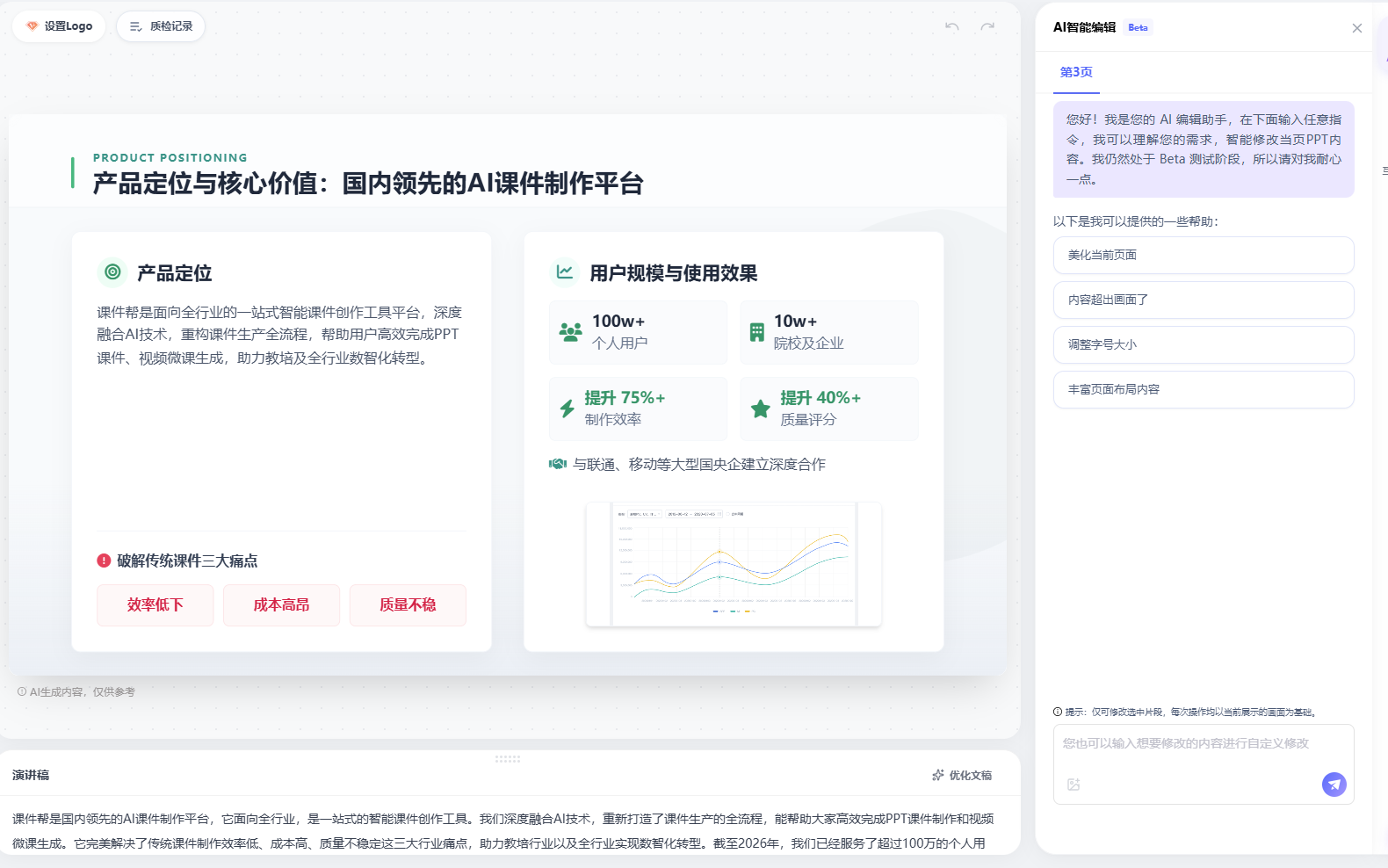Choose the 美化当前页面 suggestion
The width and height of the screenshot is (1388, 868).
(x=1204, y=255)
